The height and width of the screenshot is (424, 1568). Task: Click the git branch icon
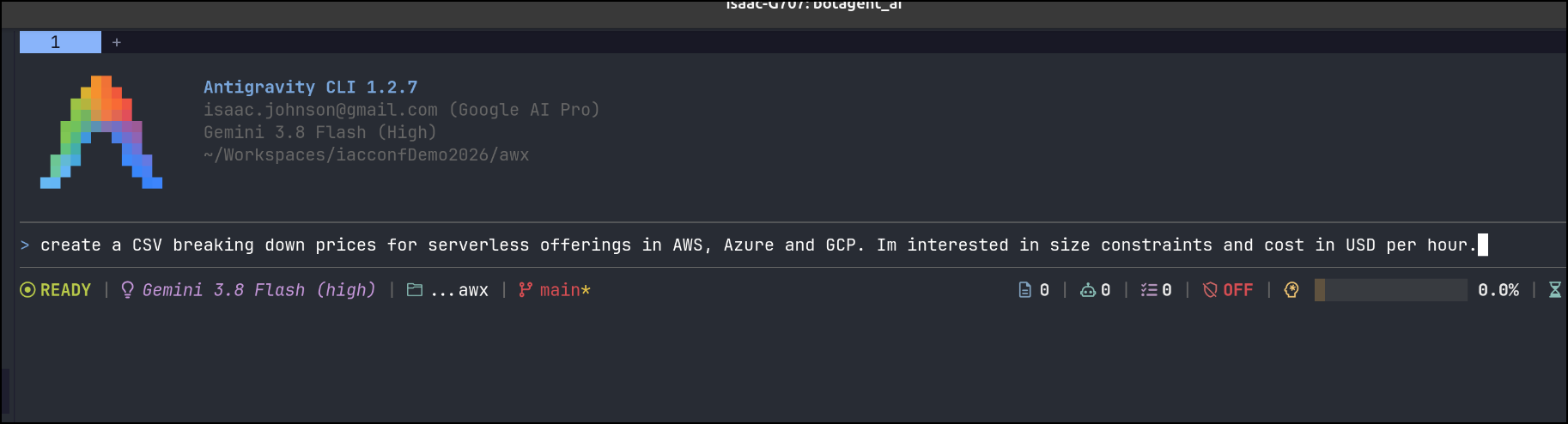525,290
